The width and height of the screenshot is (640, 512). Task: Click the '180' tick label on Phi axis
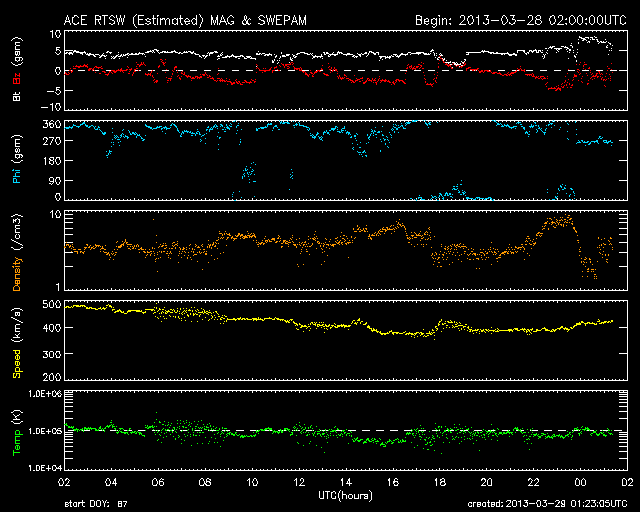click(52, 161)
